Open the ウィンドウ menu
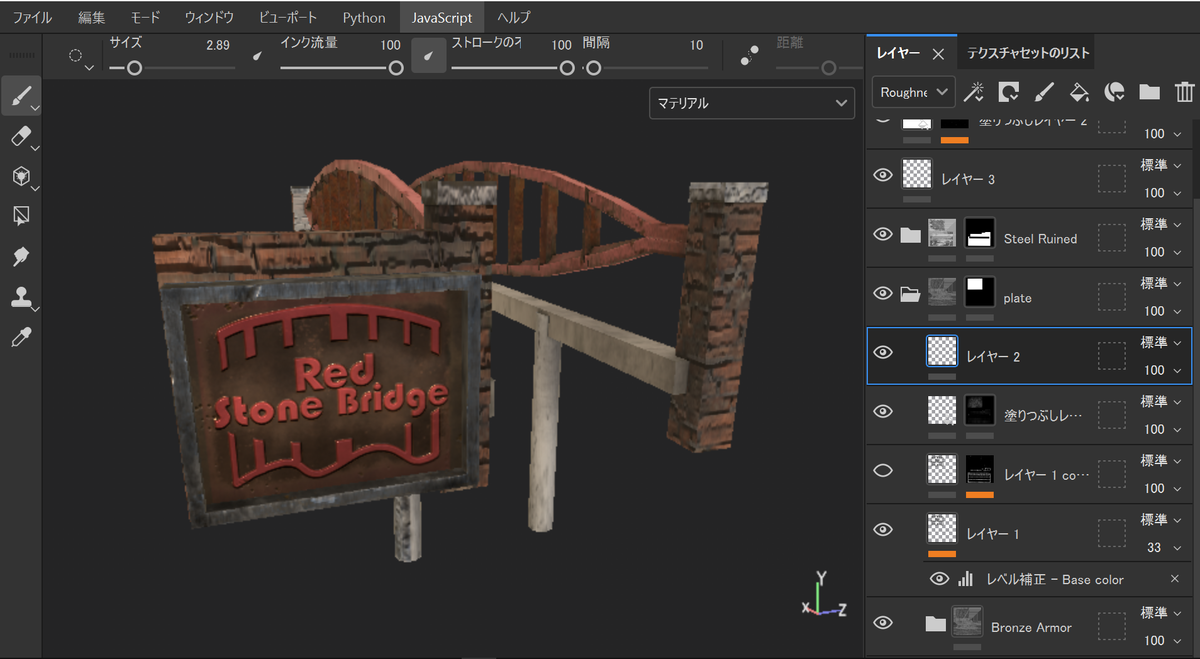Image resolution: width=1200 pixels, height=659 pixels. pos(209,17)
